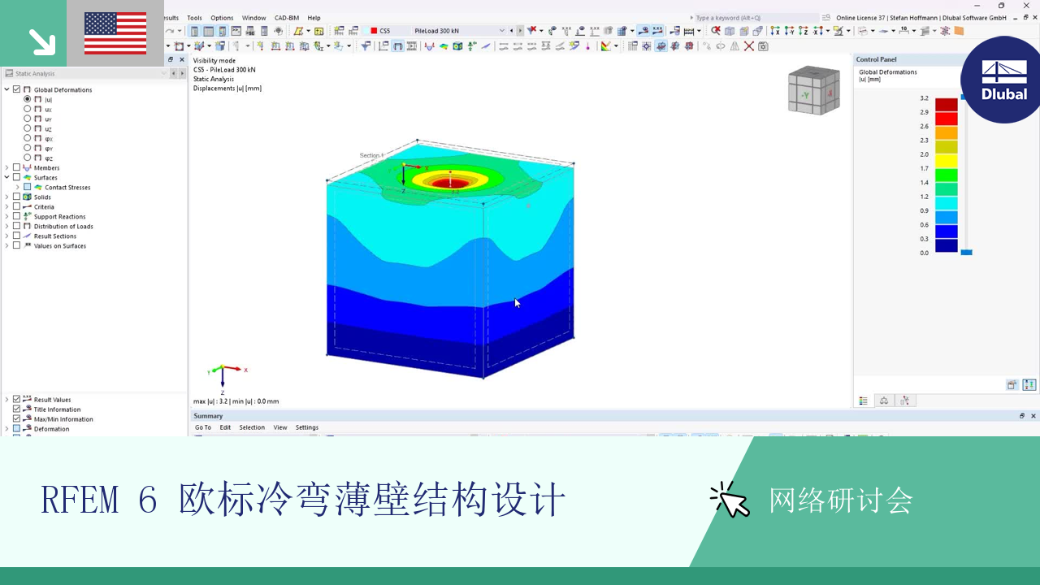Click the navigation cube in the viewport

pos(814,91)
